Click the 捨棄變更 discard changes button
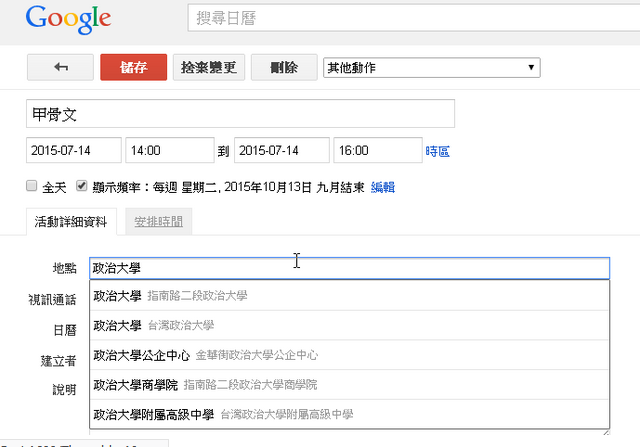 pos(209,67)
